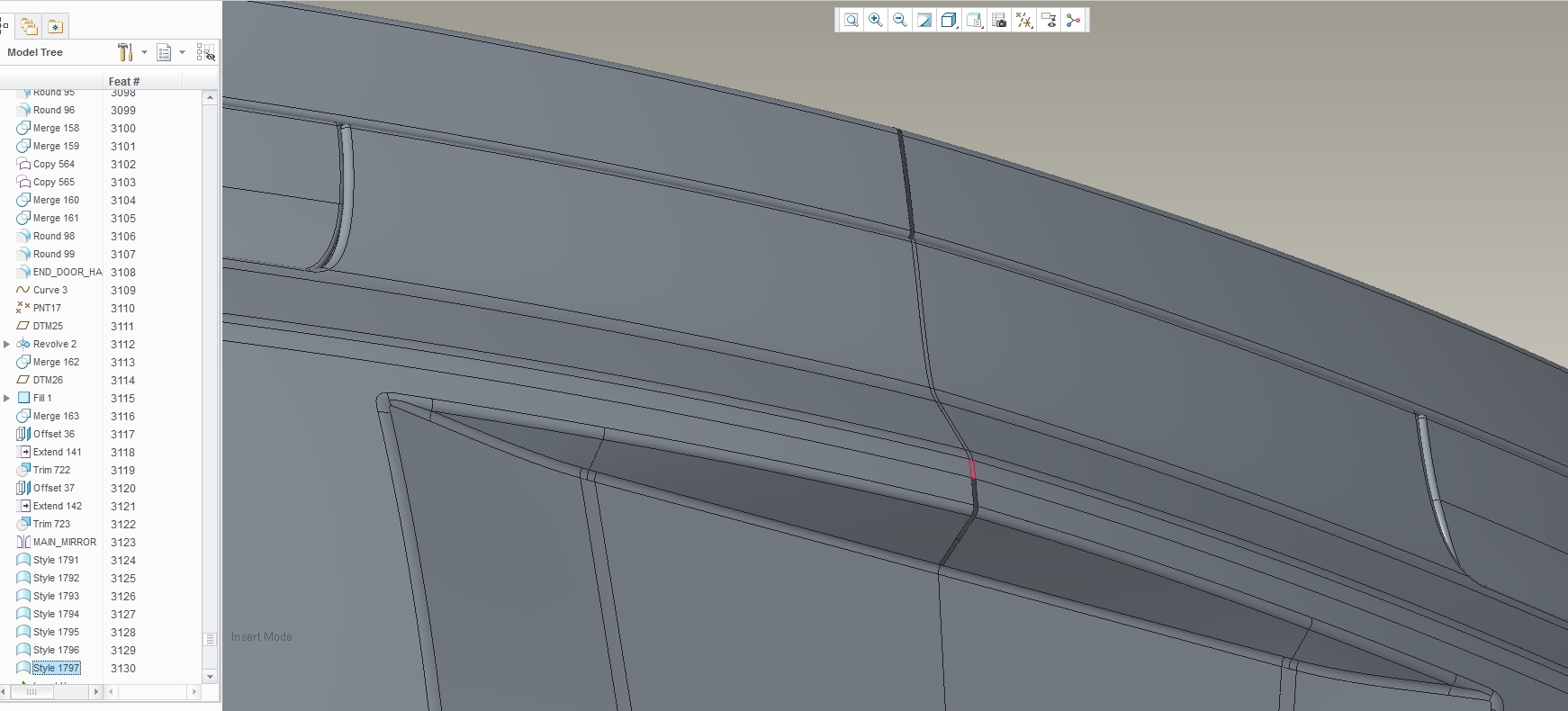Click the Feat # column header
The width and height of the screenshot is (1568, 711).
click(x=124, y=81)
